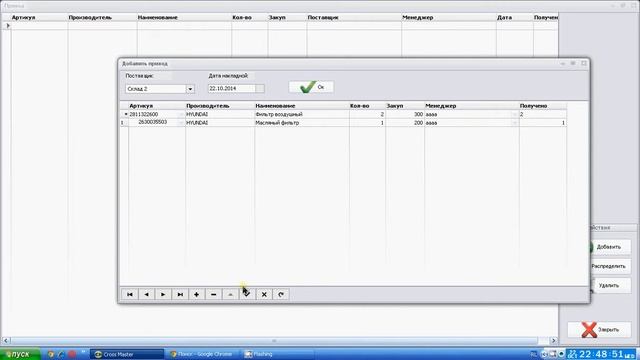The image size is (640, 360).
Task: Delete record with minus button
Action: click(213, 294)
